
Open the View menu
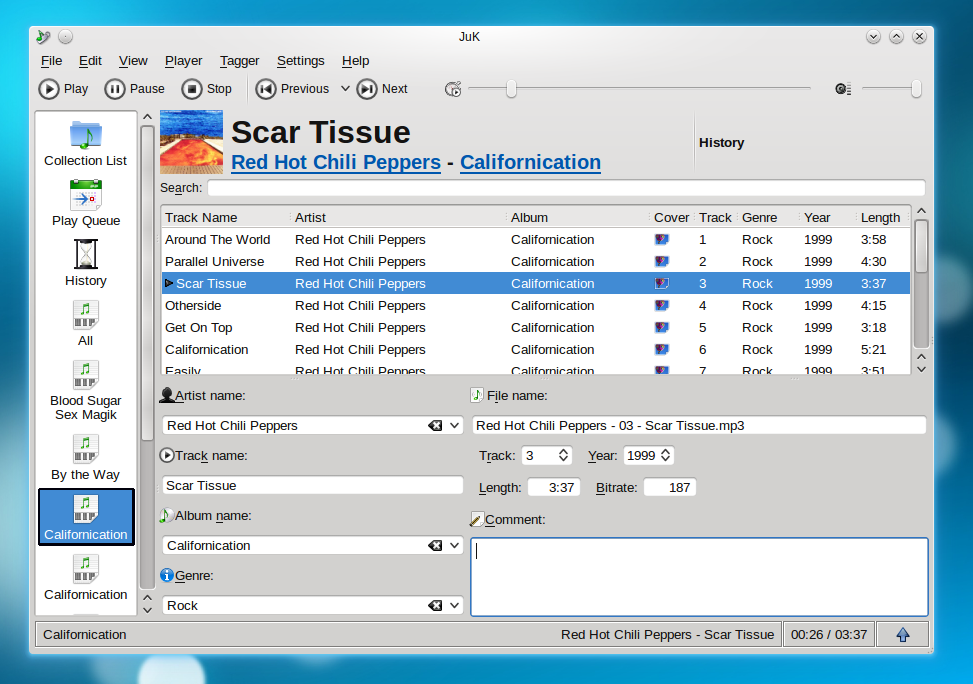click(133, 61)
